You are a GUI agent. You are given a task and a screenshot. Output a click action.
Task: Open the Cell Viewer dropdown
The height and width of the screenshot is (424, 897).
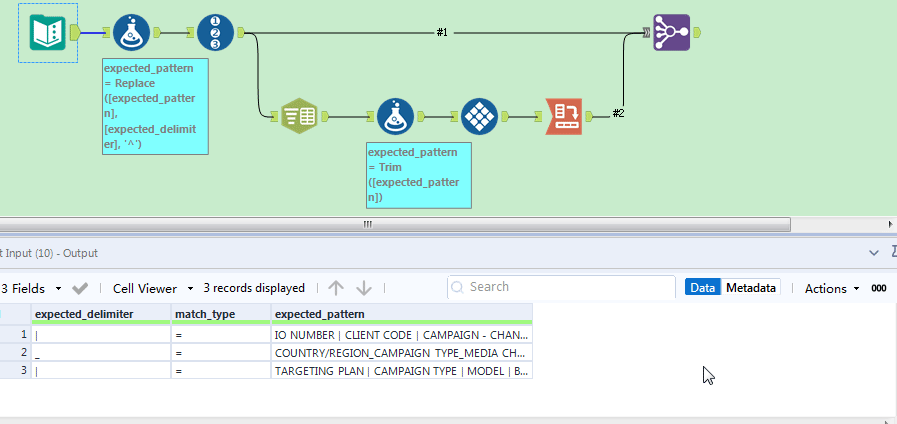point(153,288)
